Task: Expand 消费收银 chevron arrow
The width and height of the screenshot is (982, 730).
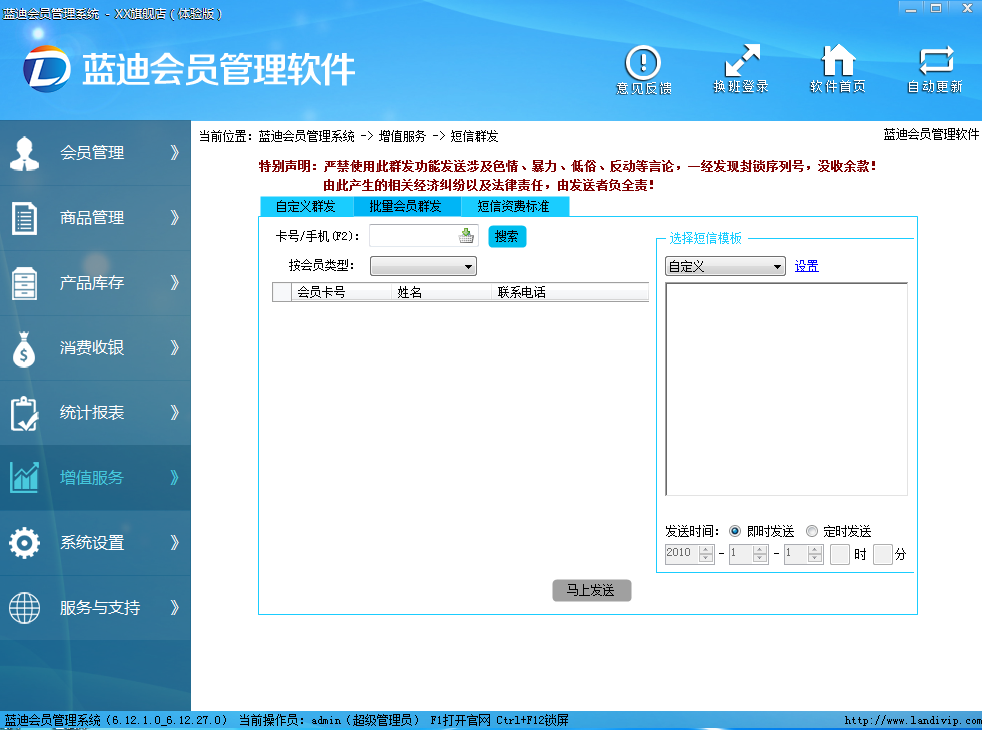Action: pyautogui.click(x=175, y=347)
